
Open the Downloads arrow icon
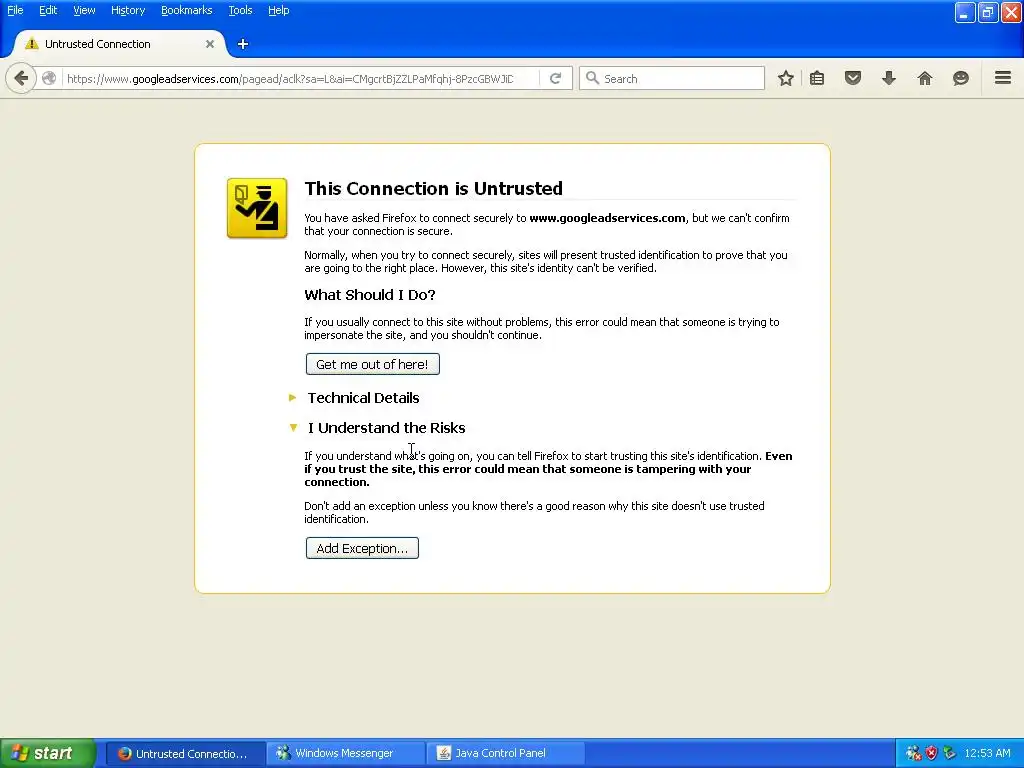coord(889,78)
